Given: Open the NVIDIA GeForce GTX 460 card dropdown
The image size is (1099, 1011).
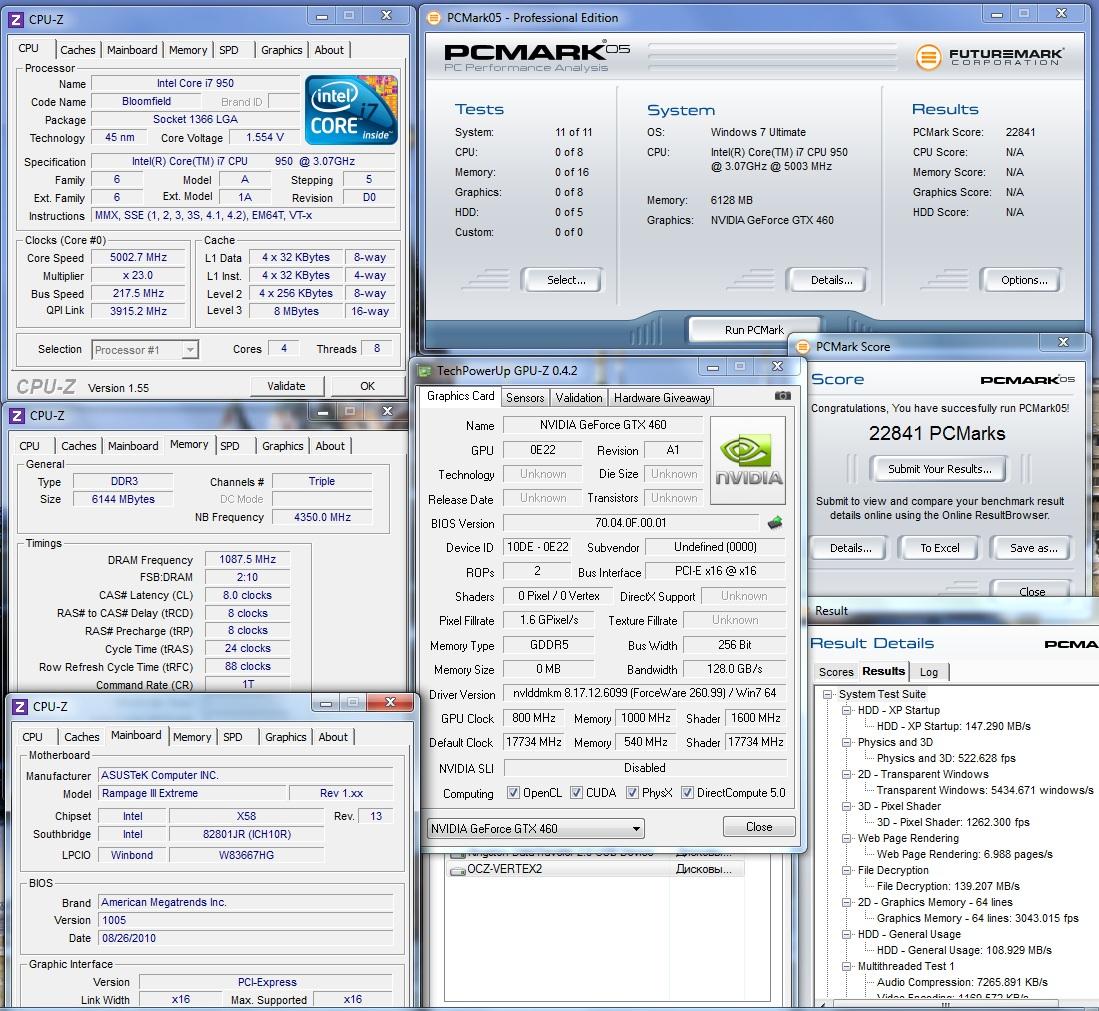Looking at the screenshot, I should coord(535,829).
